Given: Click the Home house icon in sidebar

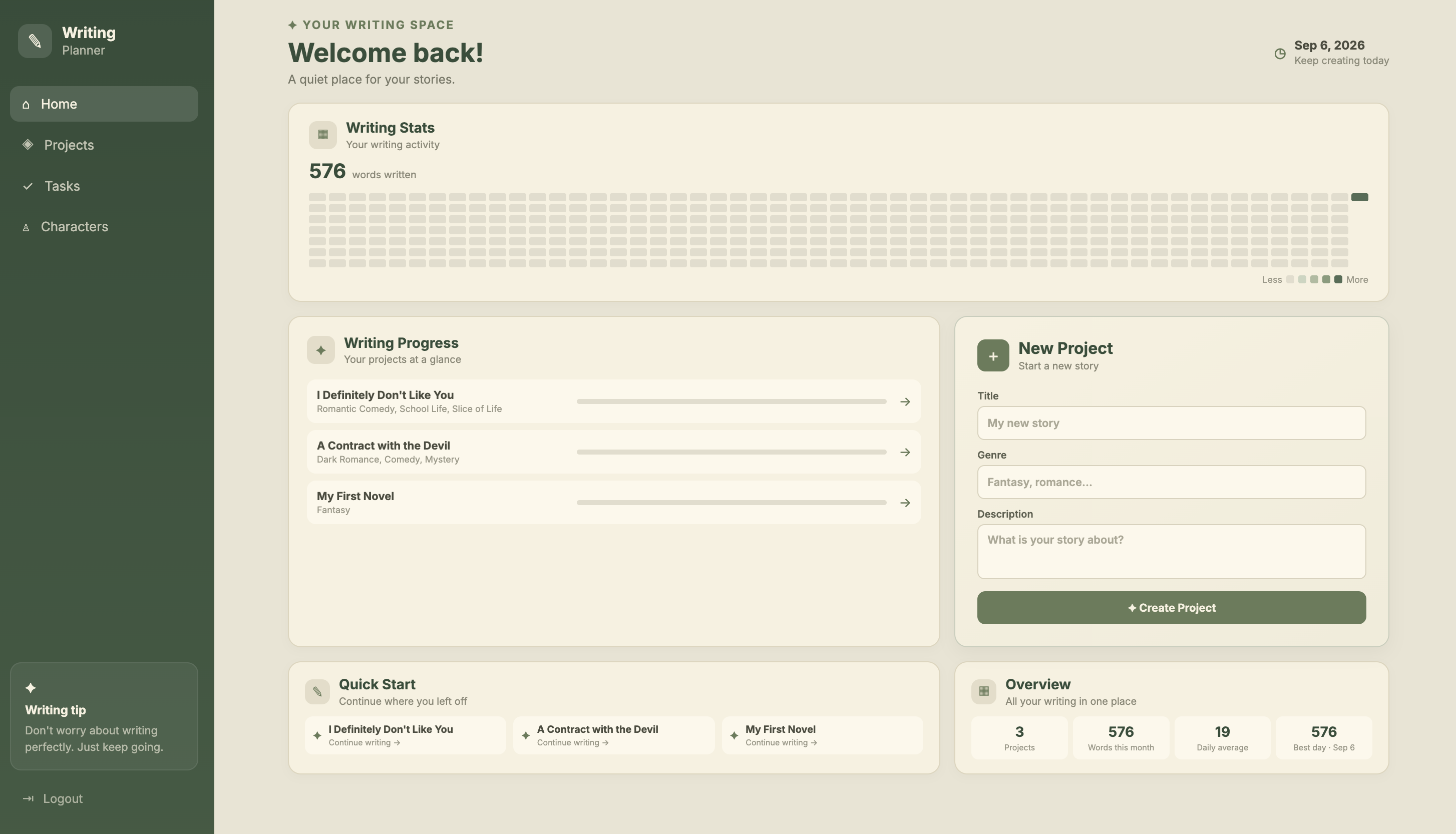Looking at the screenshot, I should 26,104.
